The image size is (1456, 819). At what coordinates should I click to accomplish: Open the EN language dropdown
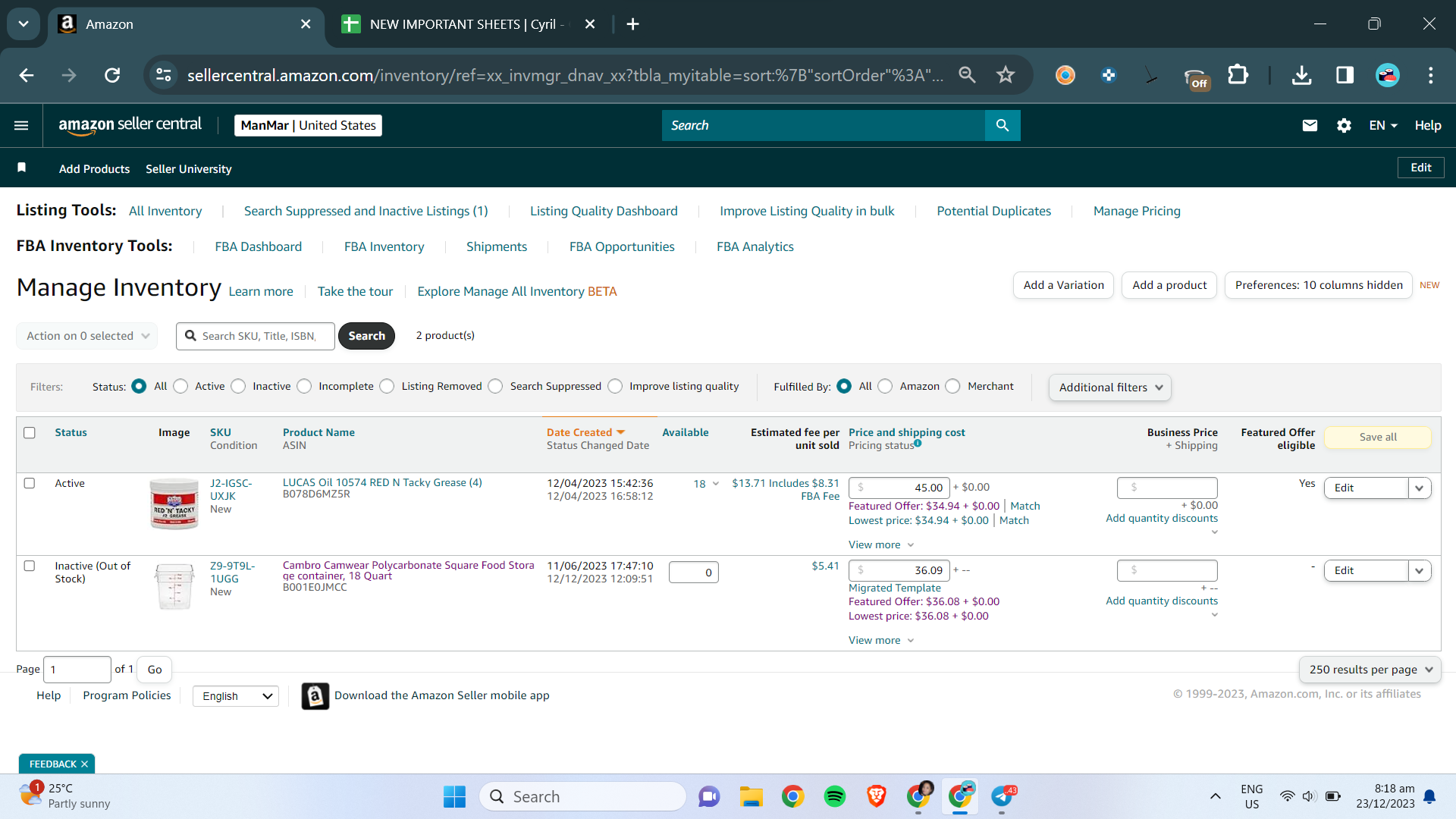pyautogui.click(x=1383, y=125)
